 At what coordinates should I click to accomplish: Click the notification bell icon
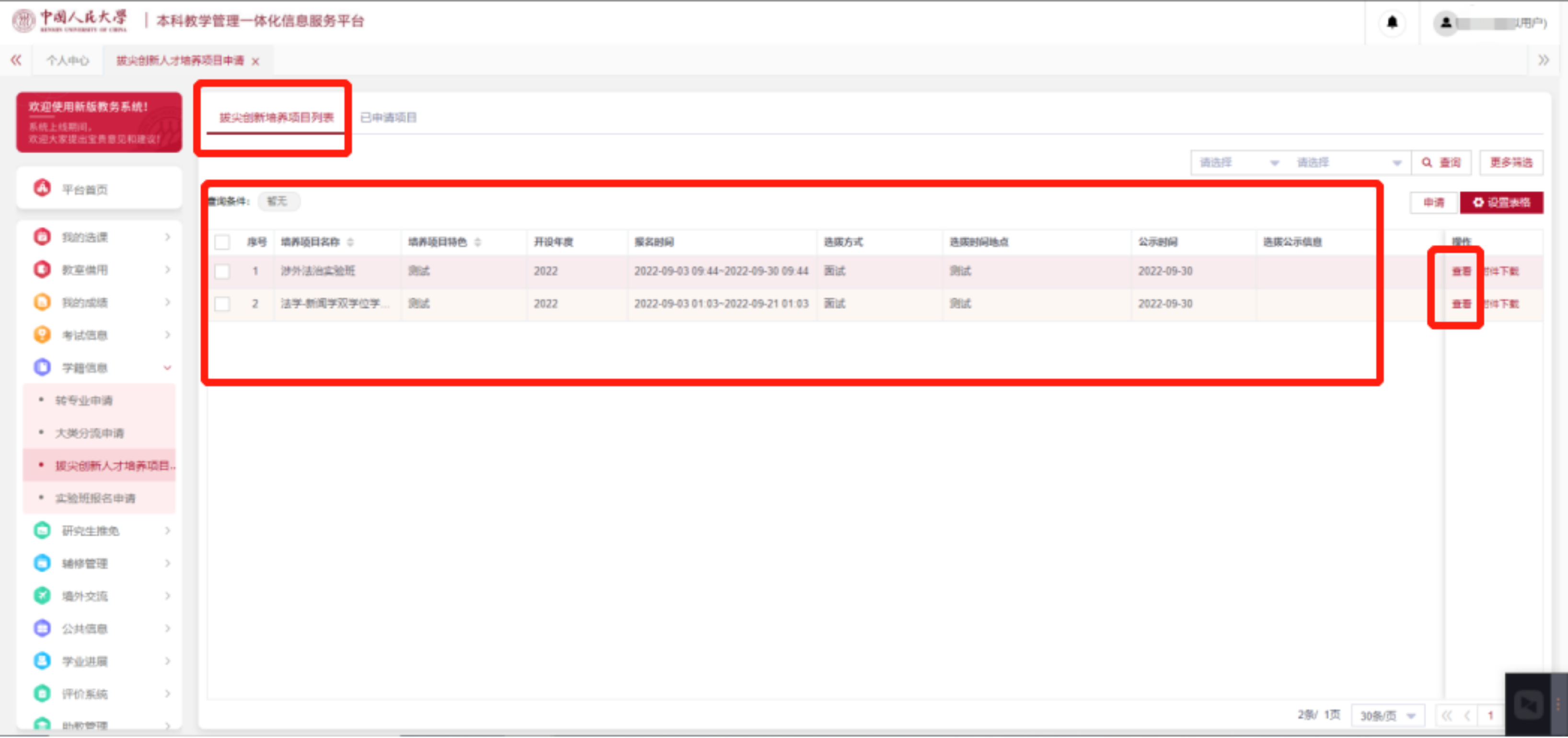(1392, 23)
